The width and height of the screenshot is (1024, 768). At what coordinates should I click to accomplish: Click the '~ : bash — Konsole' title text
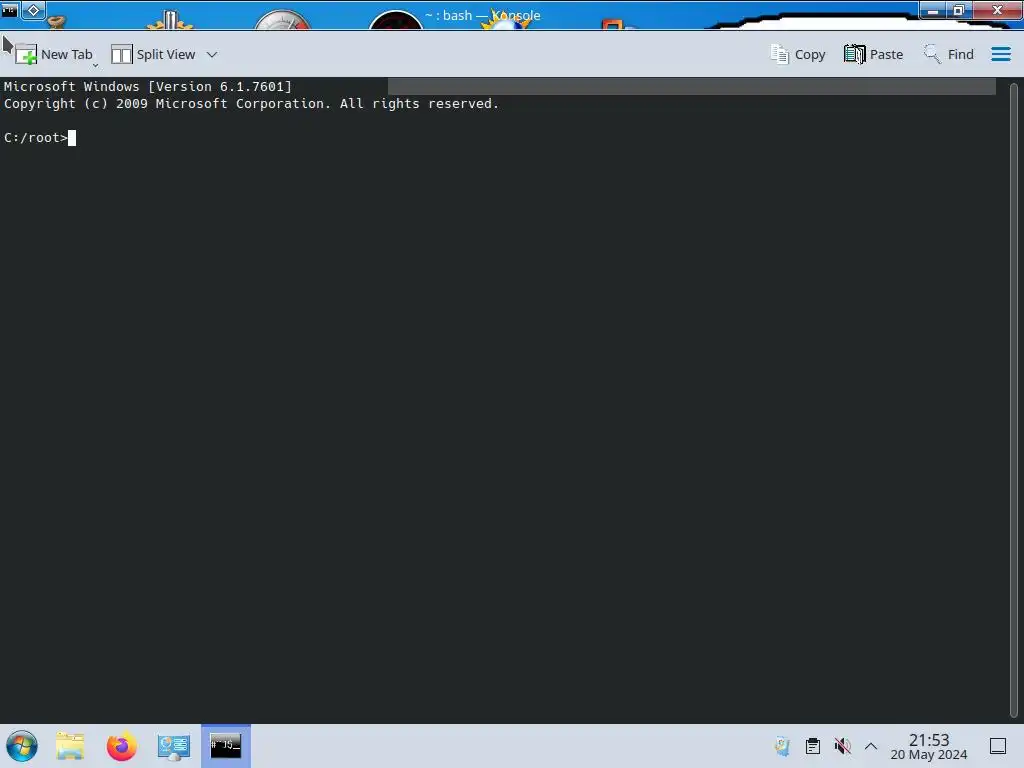click(483, 15)
